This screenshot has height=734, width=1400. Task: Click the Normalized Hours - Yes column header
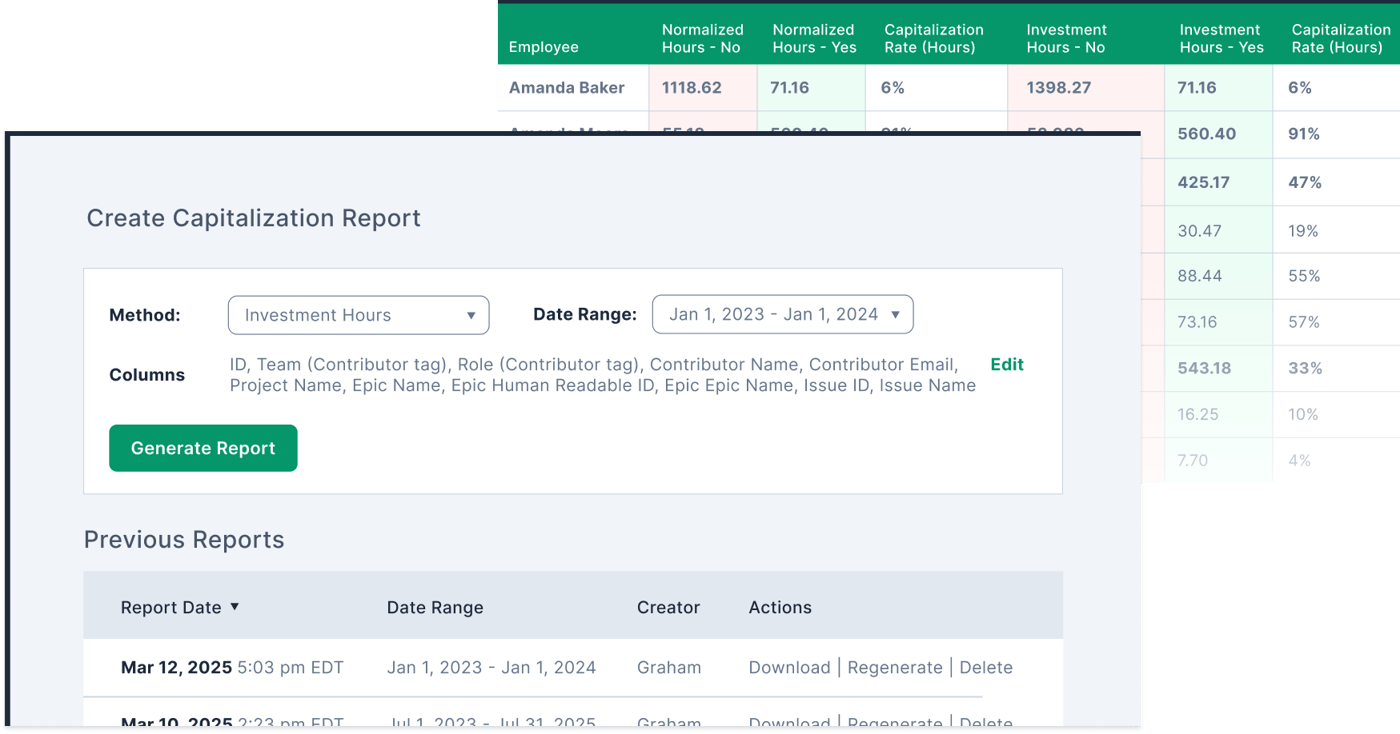click(x=814, y=38)
